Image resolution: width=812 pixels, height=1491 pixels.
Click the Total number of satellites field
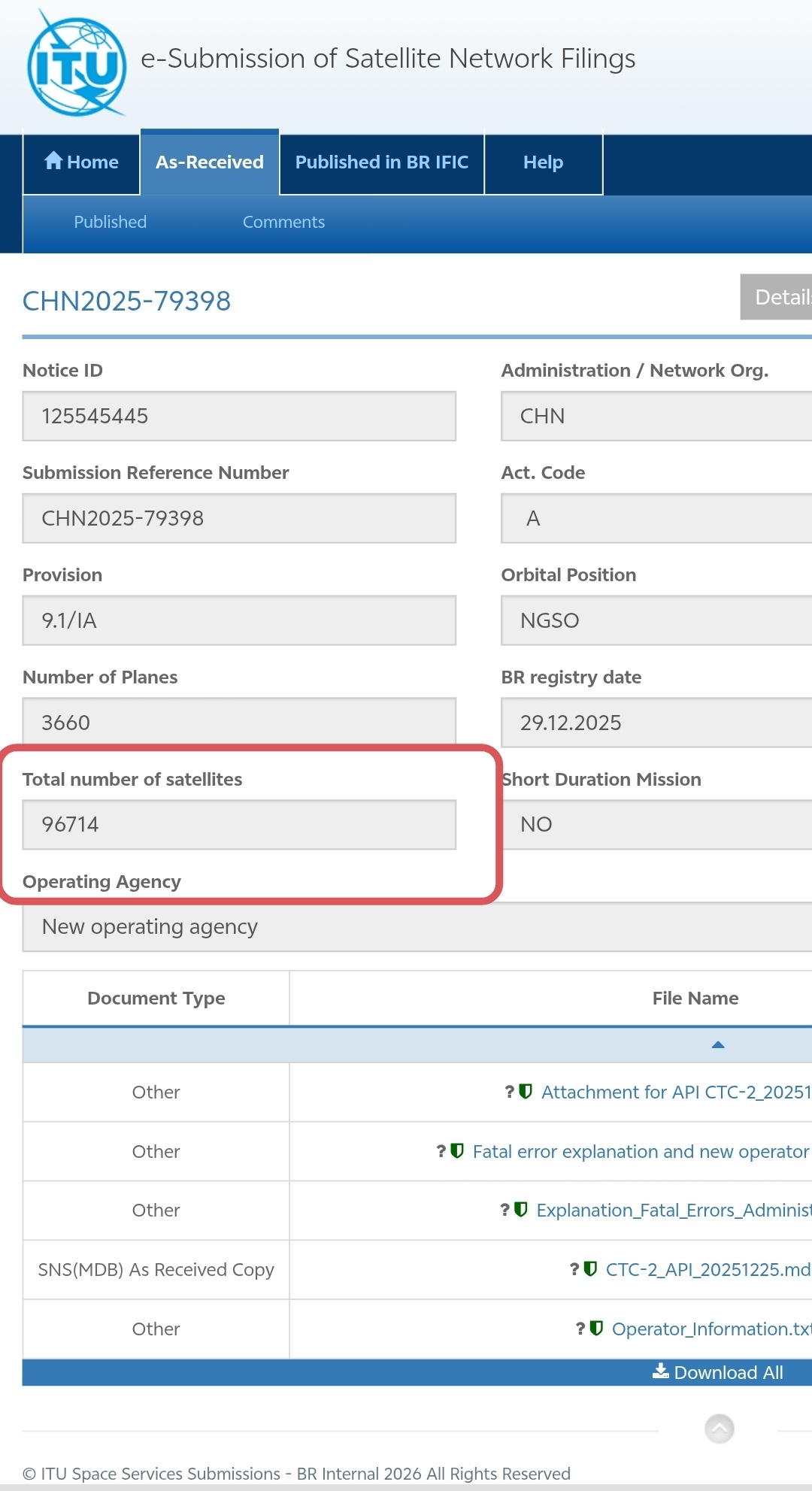click(x=239, y=824)
